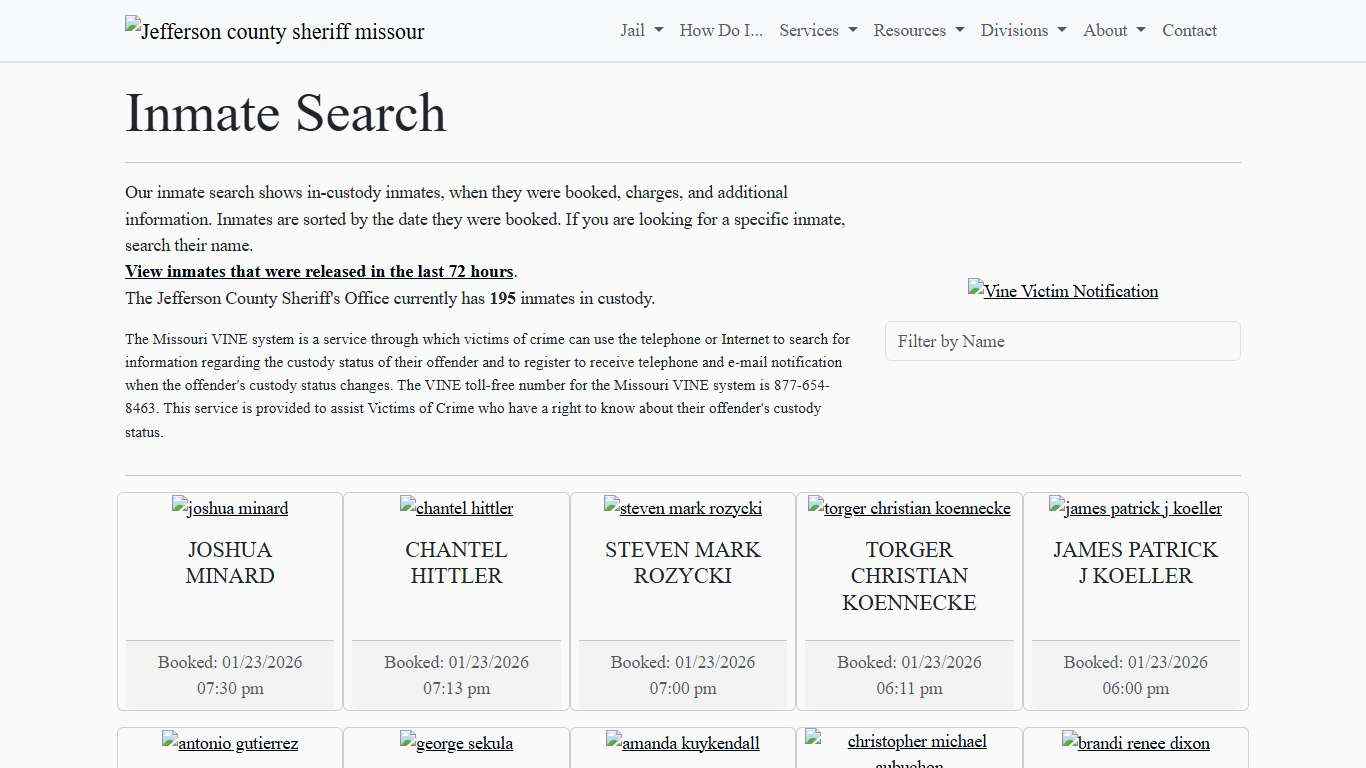
Task: Open Steven Mark Rozycki's record
Action: (682, 508)
